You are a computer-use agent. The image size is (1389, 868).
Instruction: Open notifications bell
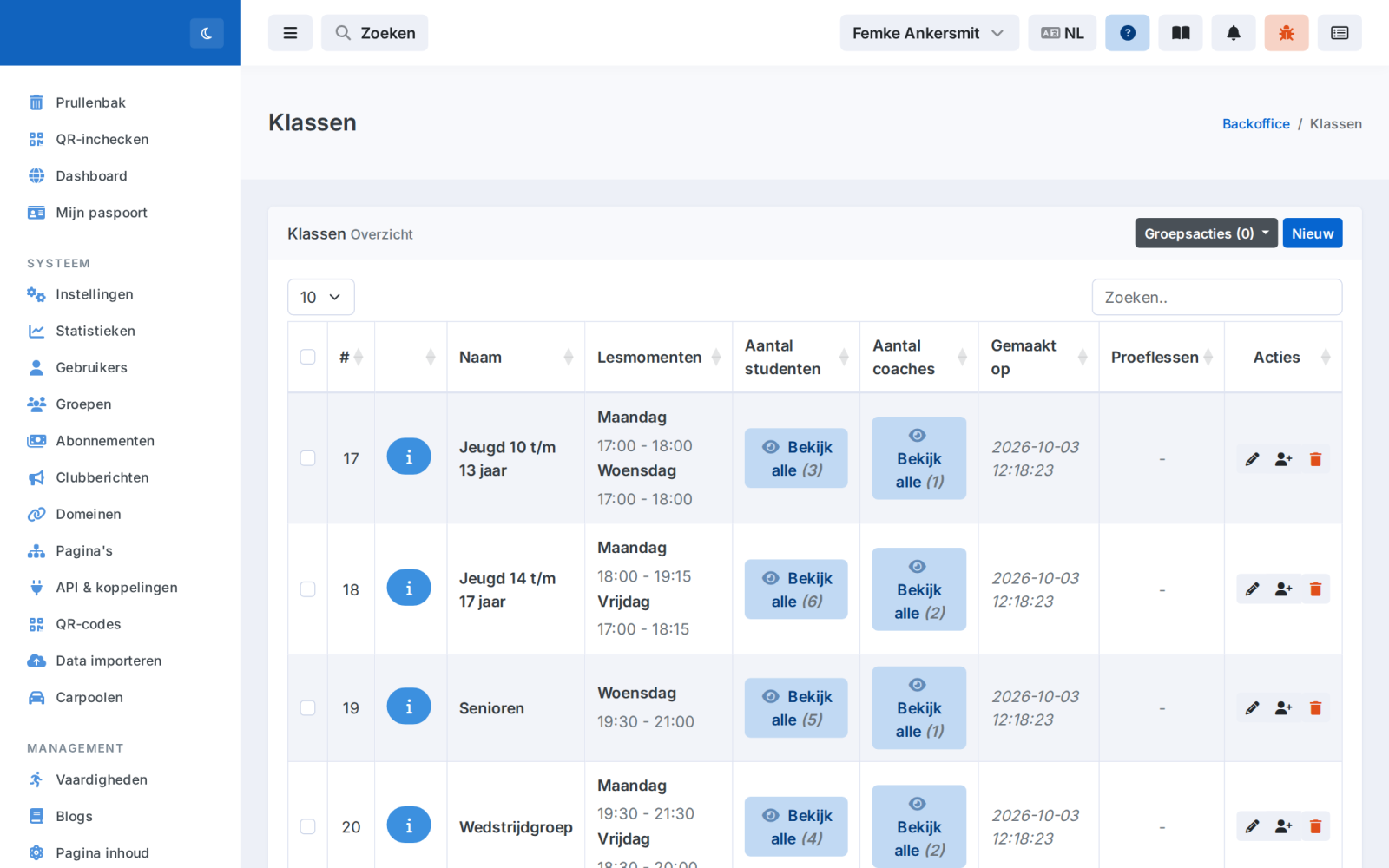coord(1234,33)
